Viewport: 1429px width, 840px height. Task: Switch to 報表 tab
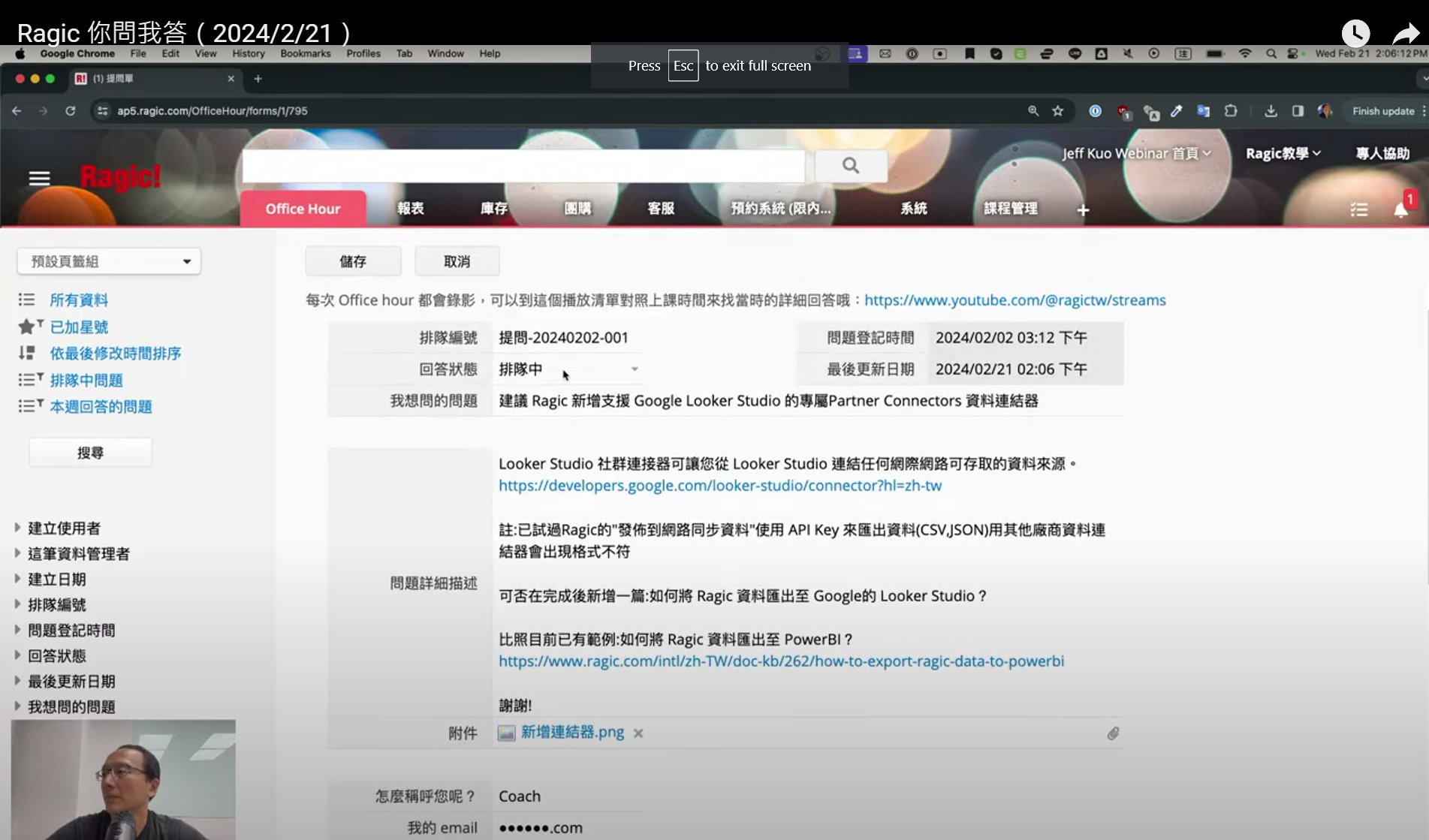pos(411,209)
